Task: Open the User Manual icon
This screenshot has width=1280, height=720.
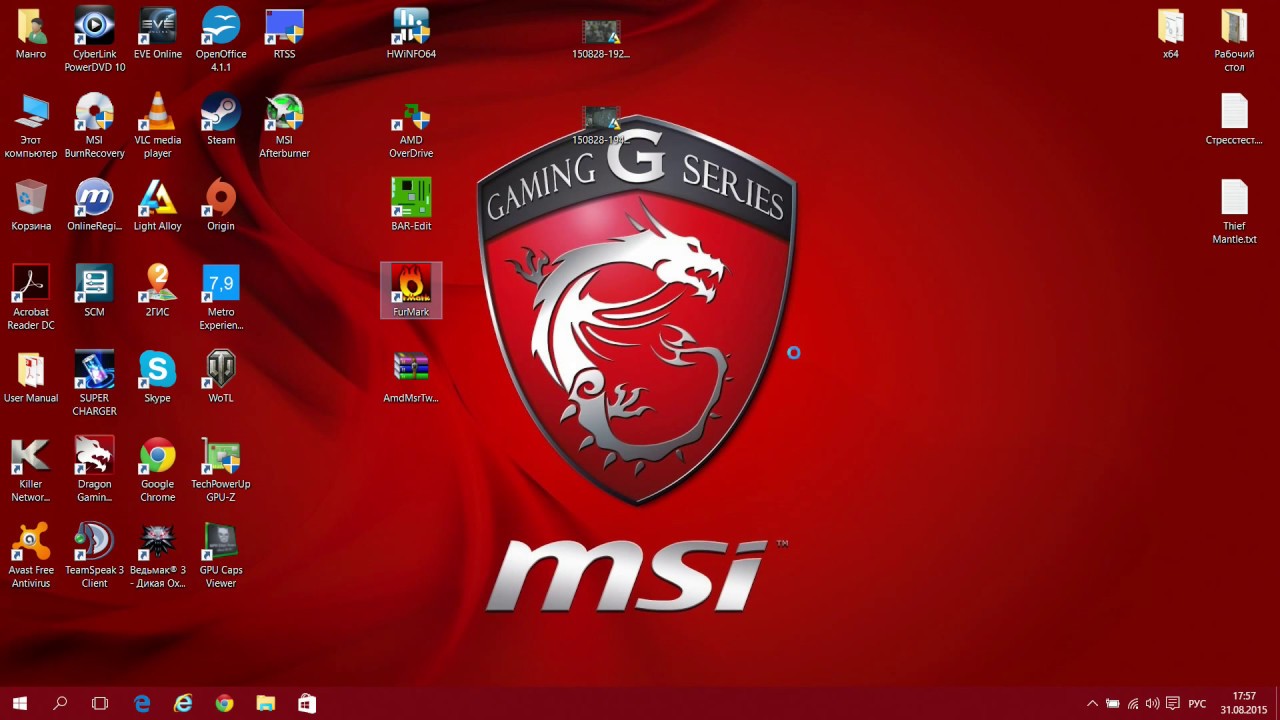Action: [x=31, y=378]
